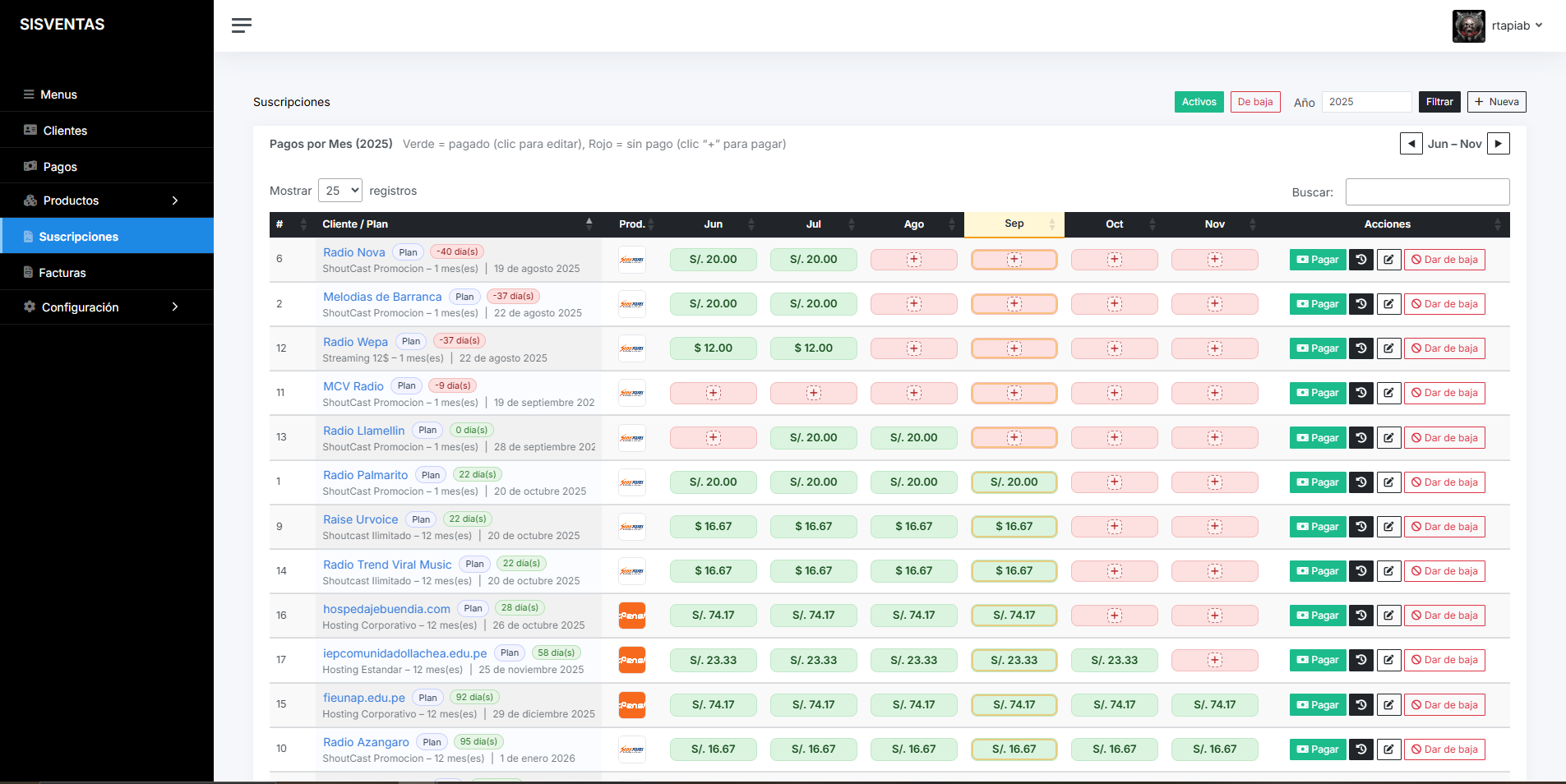Toggle De baja subscriptions filter
The height and width of the screenshot is (784, 1566).
click(1254, 102)
